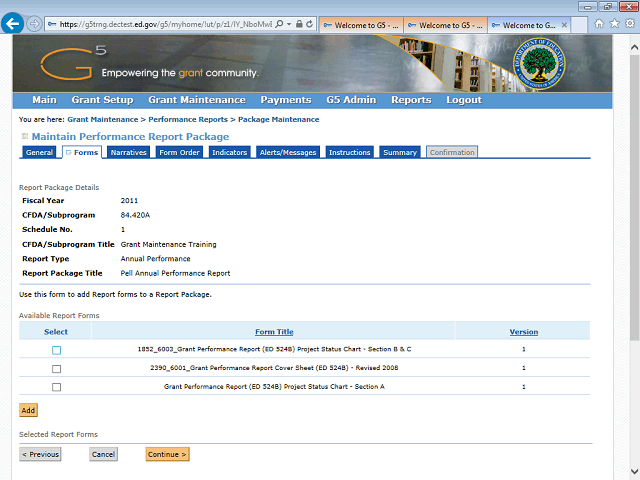Click the 'Annual Performance' report type value

pos(155,259)
